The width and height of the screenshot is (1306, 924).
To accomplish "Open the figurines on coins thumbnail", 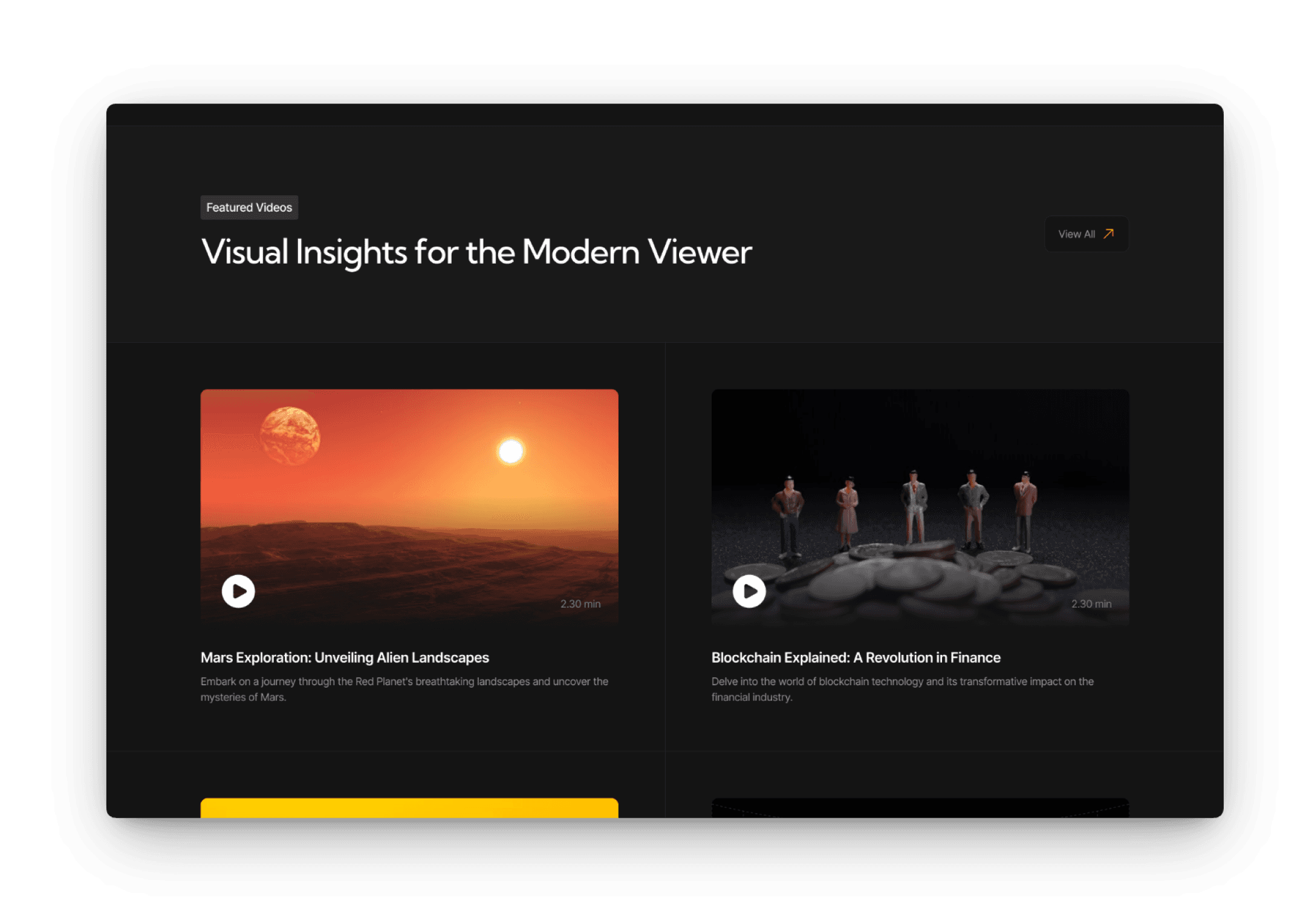I will click(x=920, y=507).
